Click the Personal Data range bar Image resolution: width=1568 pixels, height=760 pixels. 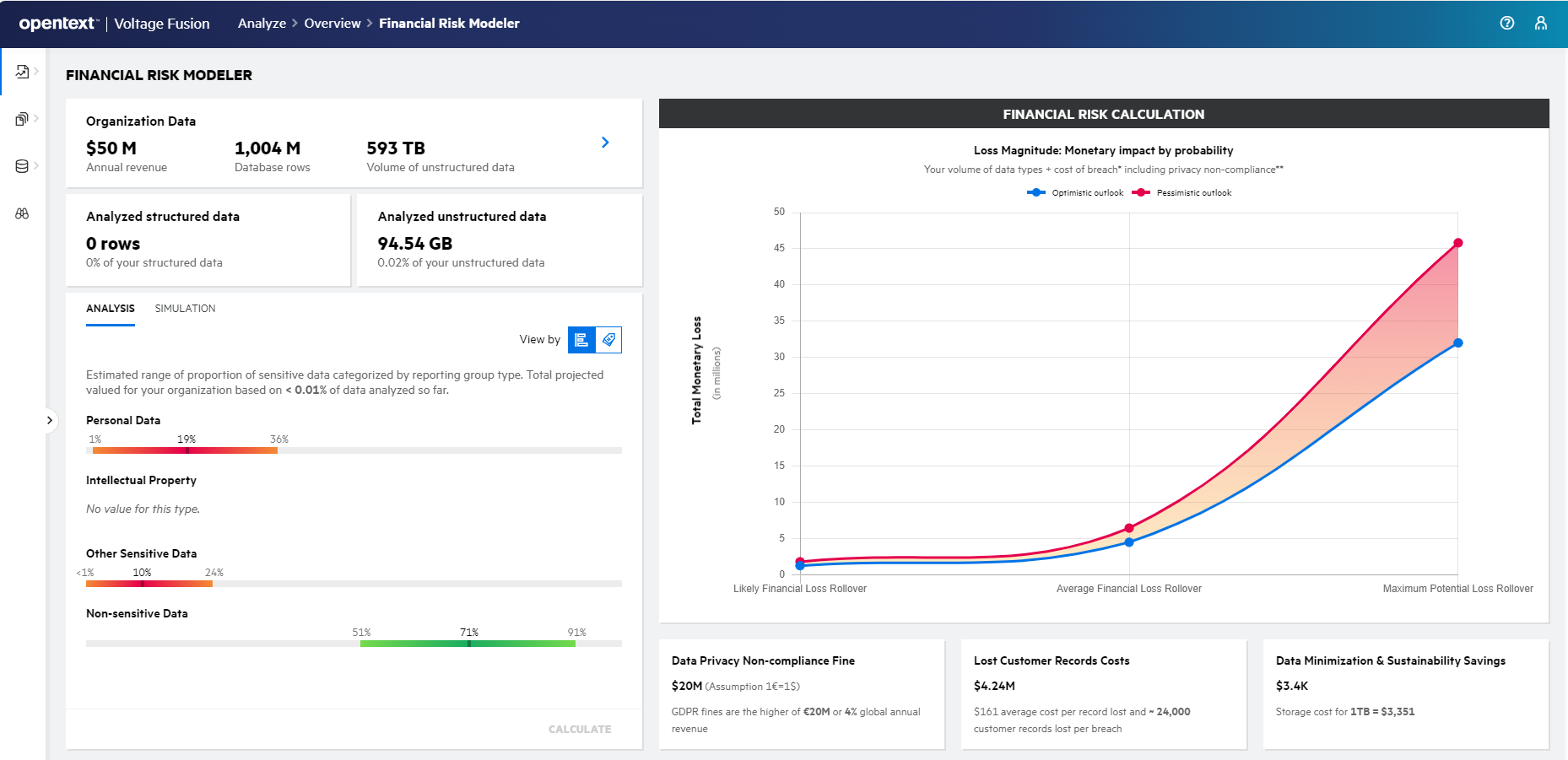185,450
